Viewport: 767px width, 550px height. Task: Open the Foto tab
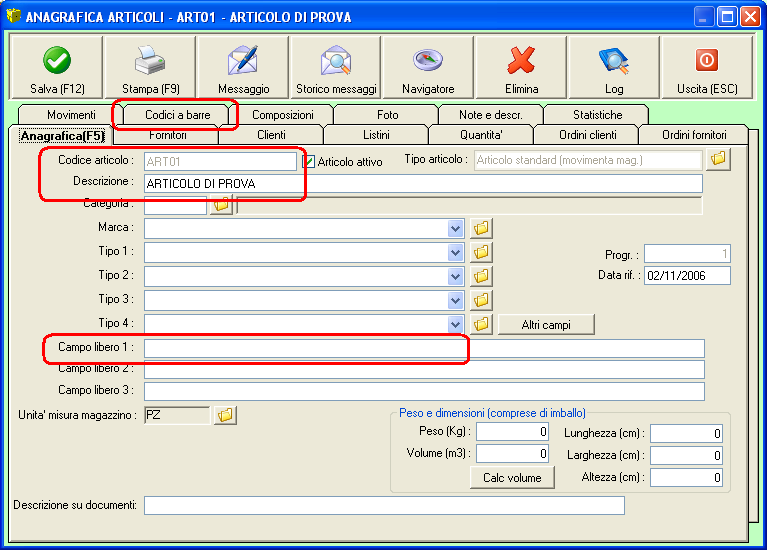[387, 115]
